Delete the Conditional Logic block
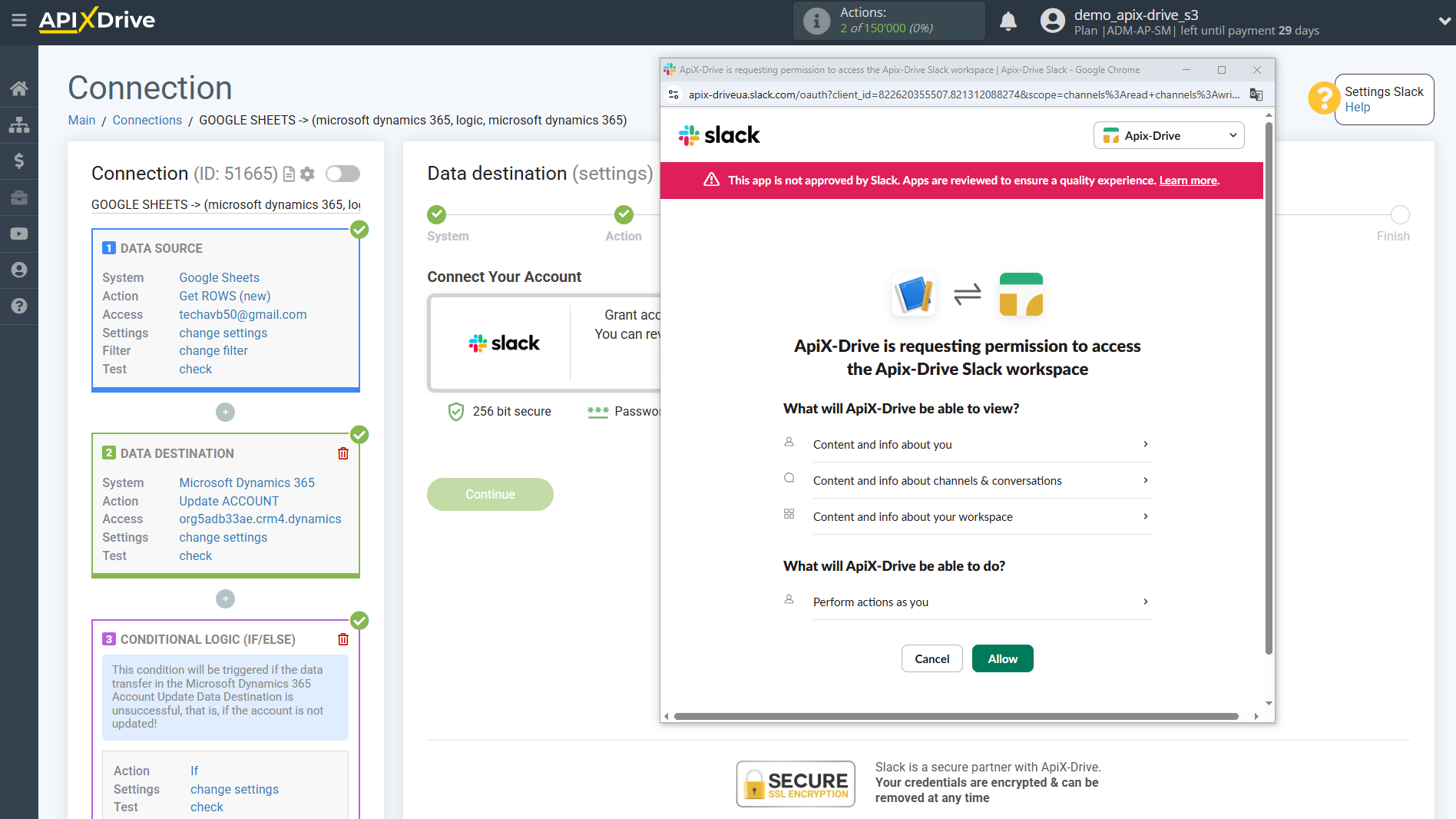Image resolution: width=1456 pixels, height=819 pixels. (x=343, y=639)
